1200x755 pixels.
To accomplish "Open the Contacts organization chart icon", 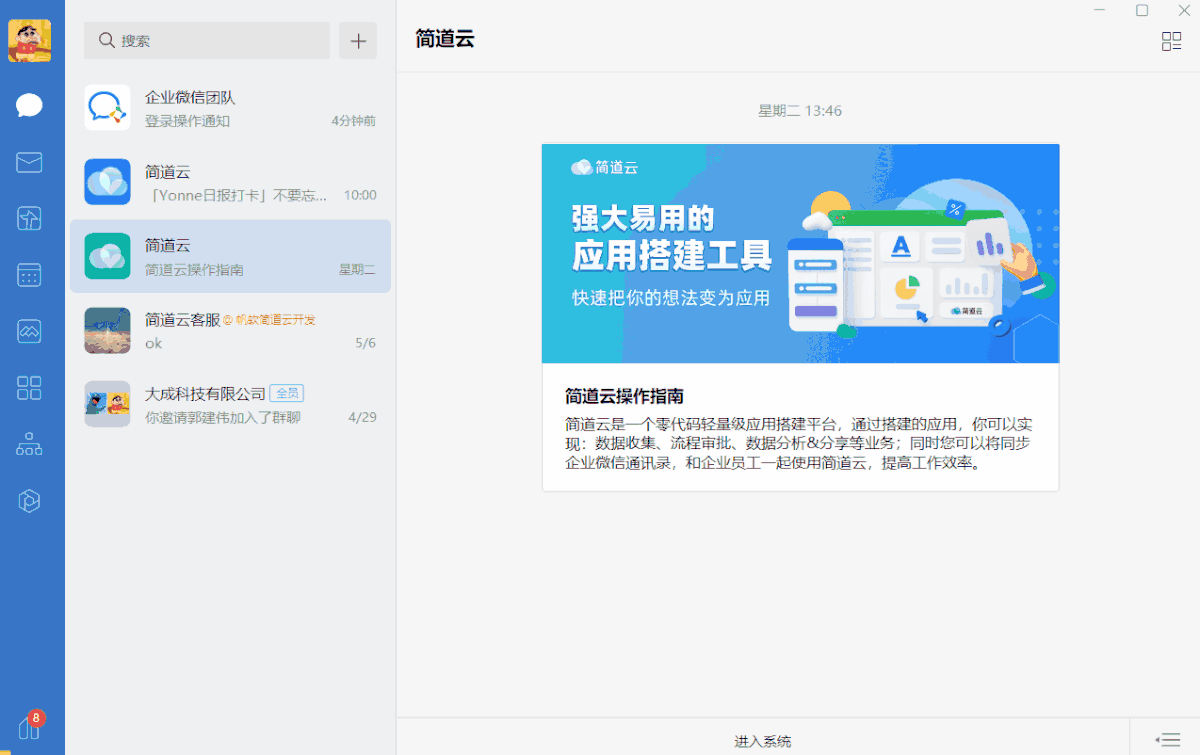I will pos(30,445).
